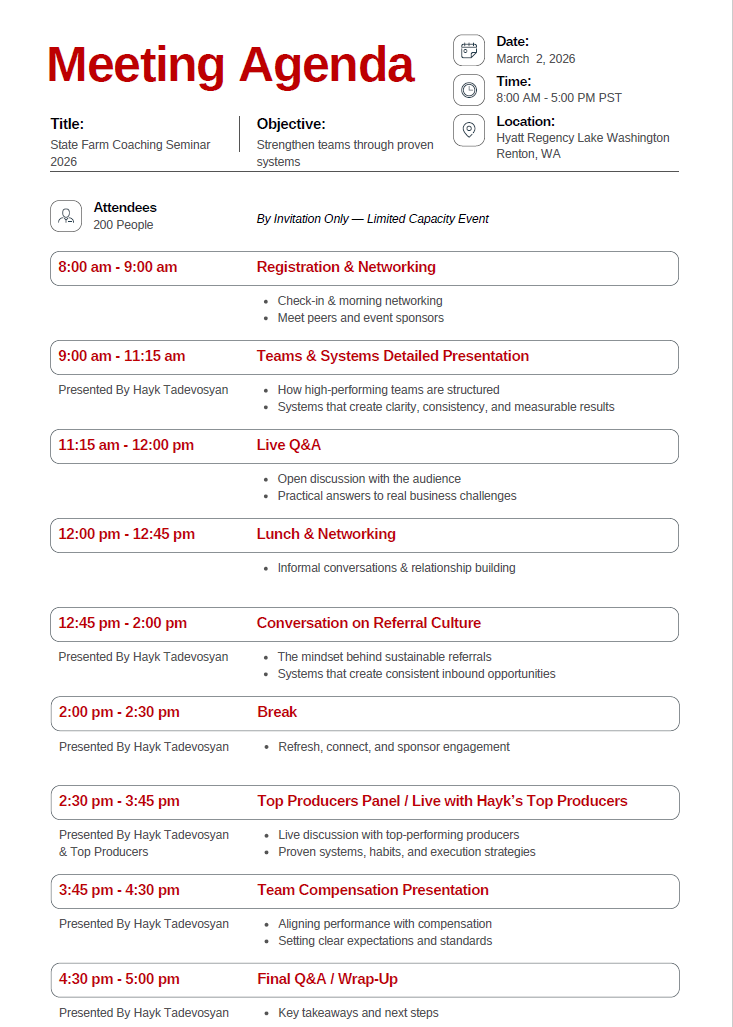Click the 8:00 am - 9:00 am time slot
Image resolution: width=733 pixels, height=1027 pixels.
click(117, 268)
